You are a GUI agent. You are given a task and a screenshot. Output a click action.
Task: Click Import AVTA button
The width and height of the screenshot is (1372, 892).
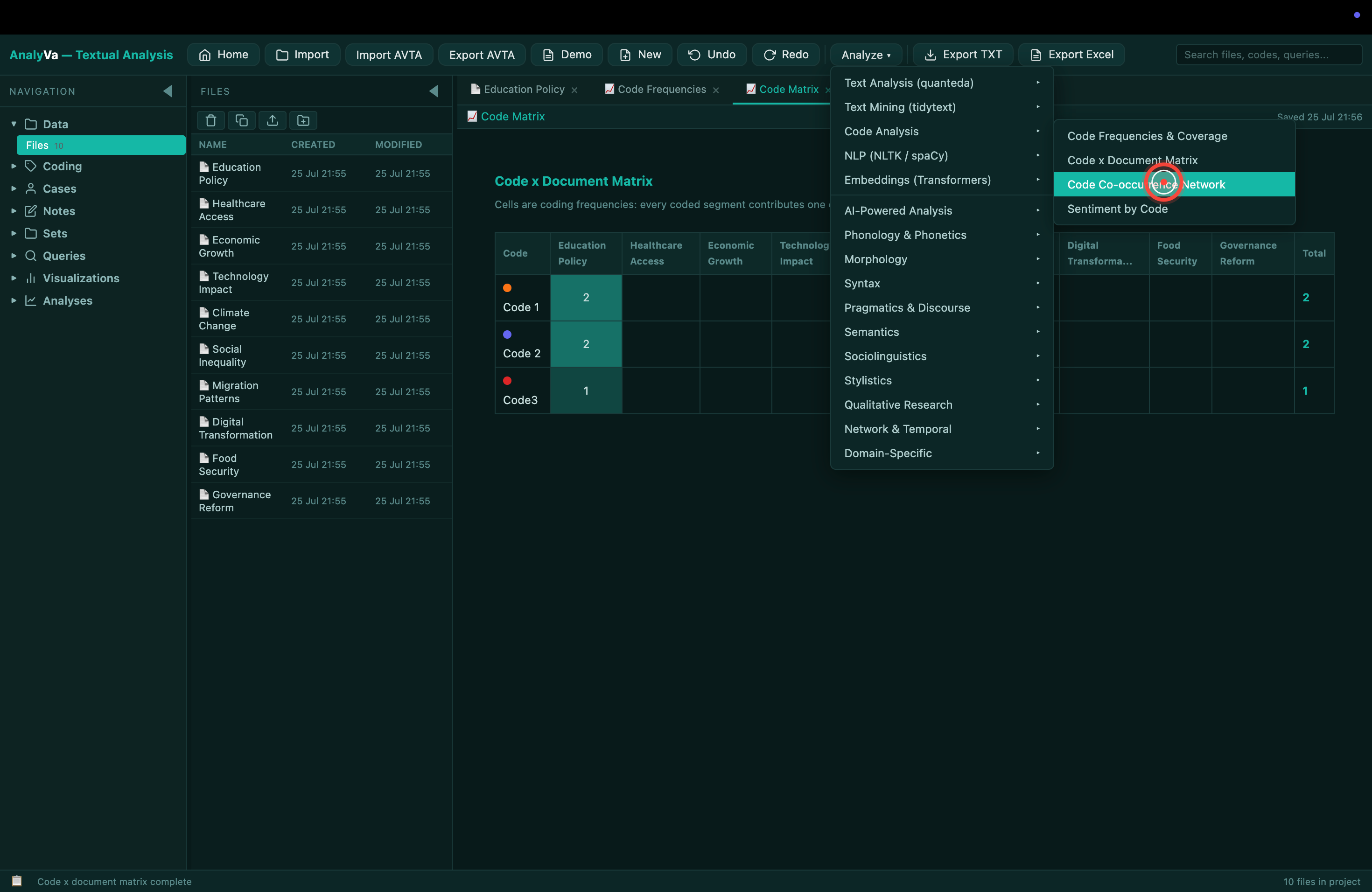pos(389,55)
